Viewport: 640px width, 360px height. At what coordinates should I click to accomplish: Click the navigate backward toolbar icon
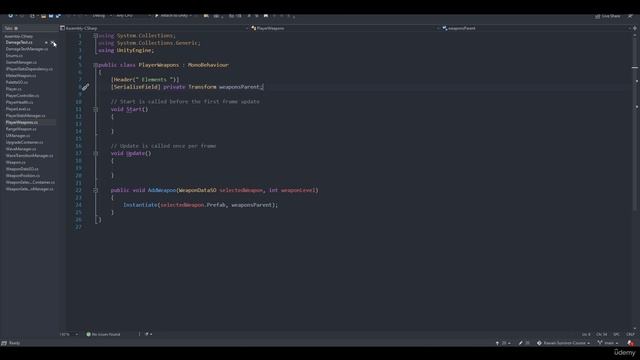[x=11, y=16]
